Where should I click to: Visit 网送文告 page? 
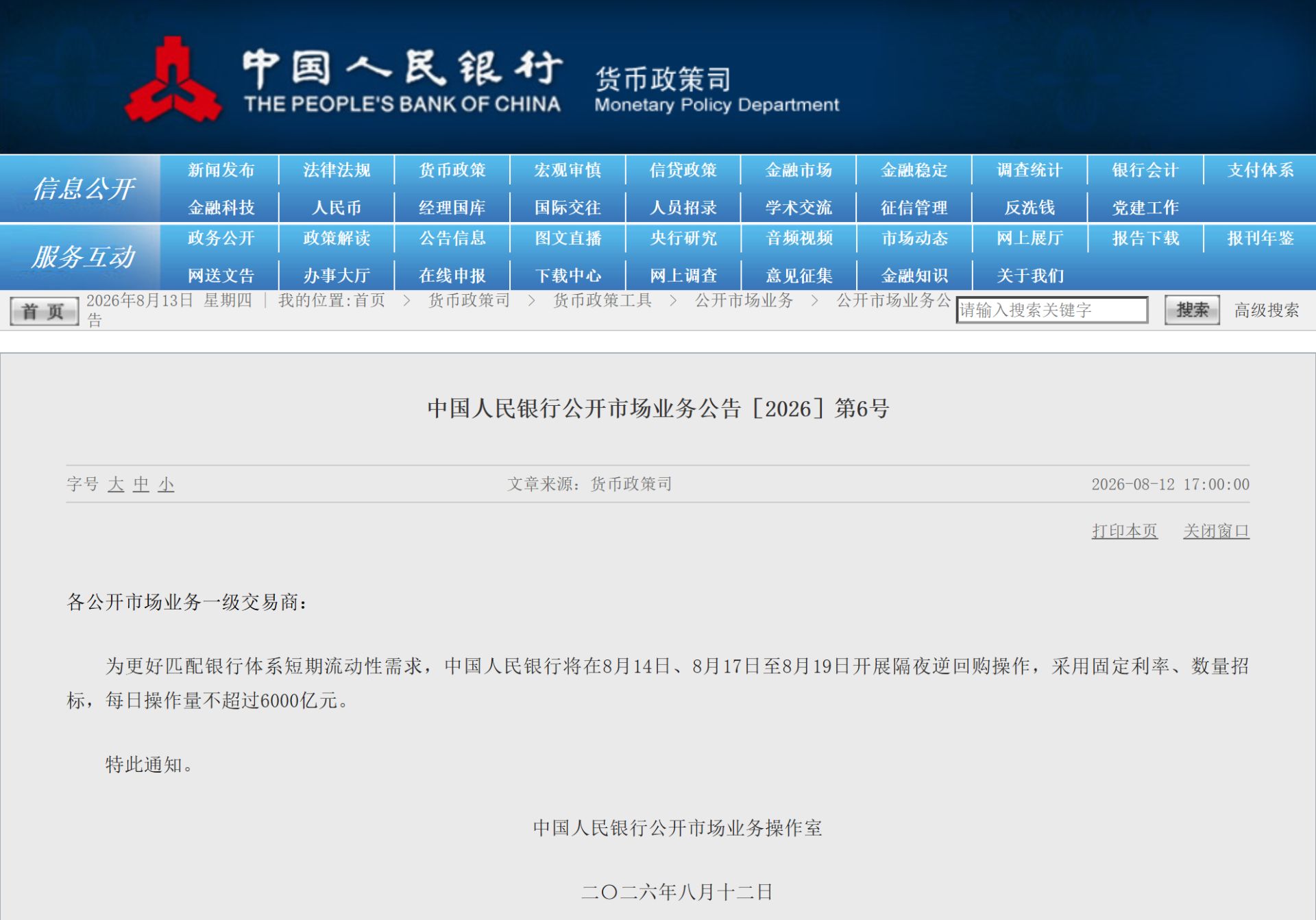point(221,276)
